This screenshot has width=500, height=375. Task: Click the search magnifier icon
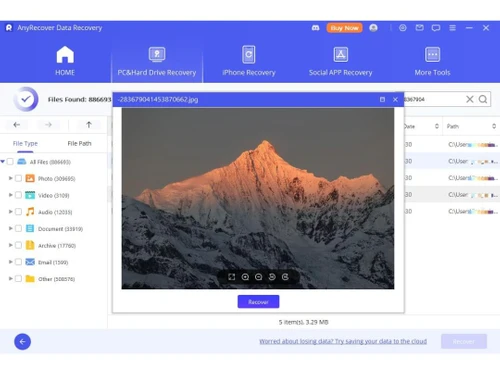point(483,99)
